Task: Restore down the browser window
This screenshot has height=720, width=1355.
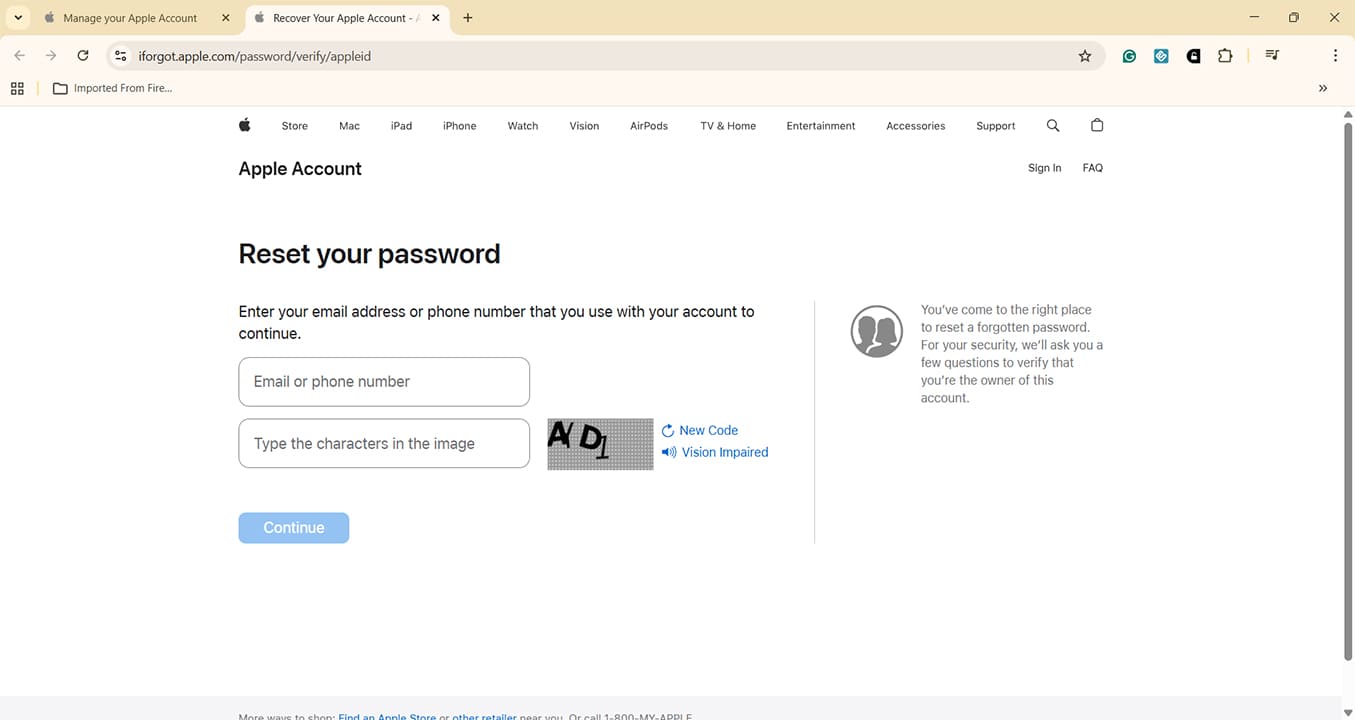Action: 1294,18
